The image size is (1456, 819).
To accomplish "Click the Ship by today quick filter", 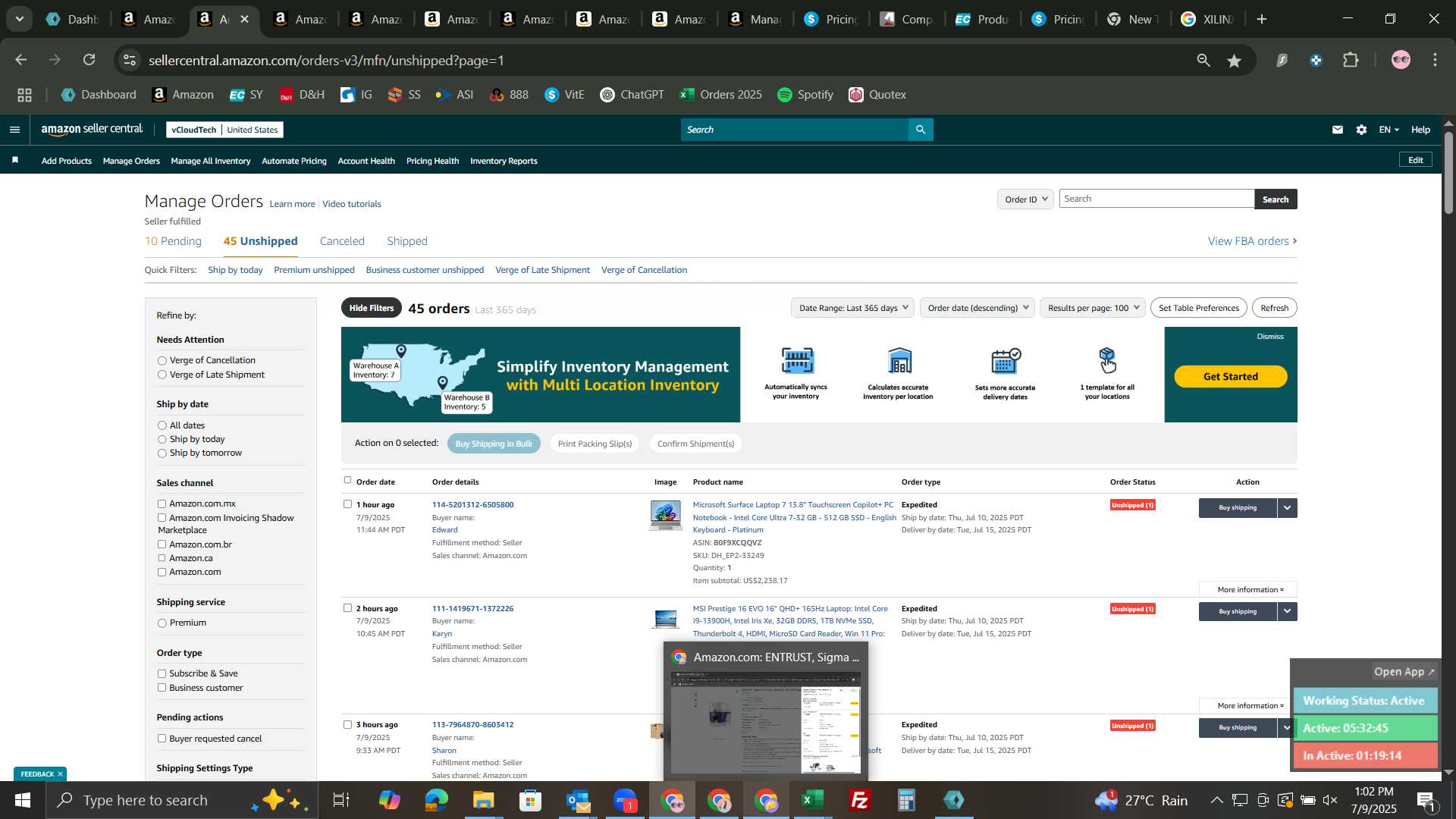I will click(235, 270).
